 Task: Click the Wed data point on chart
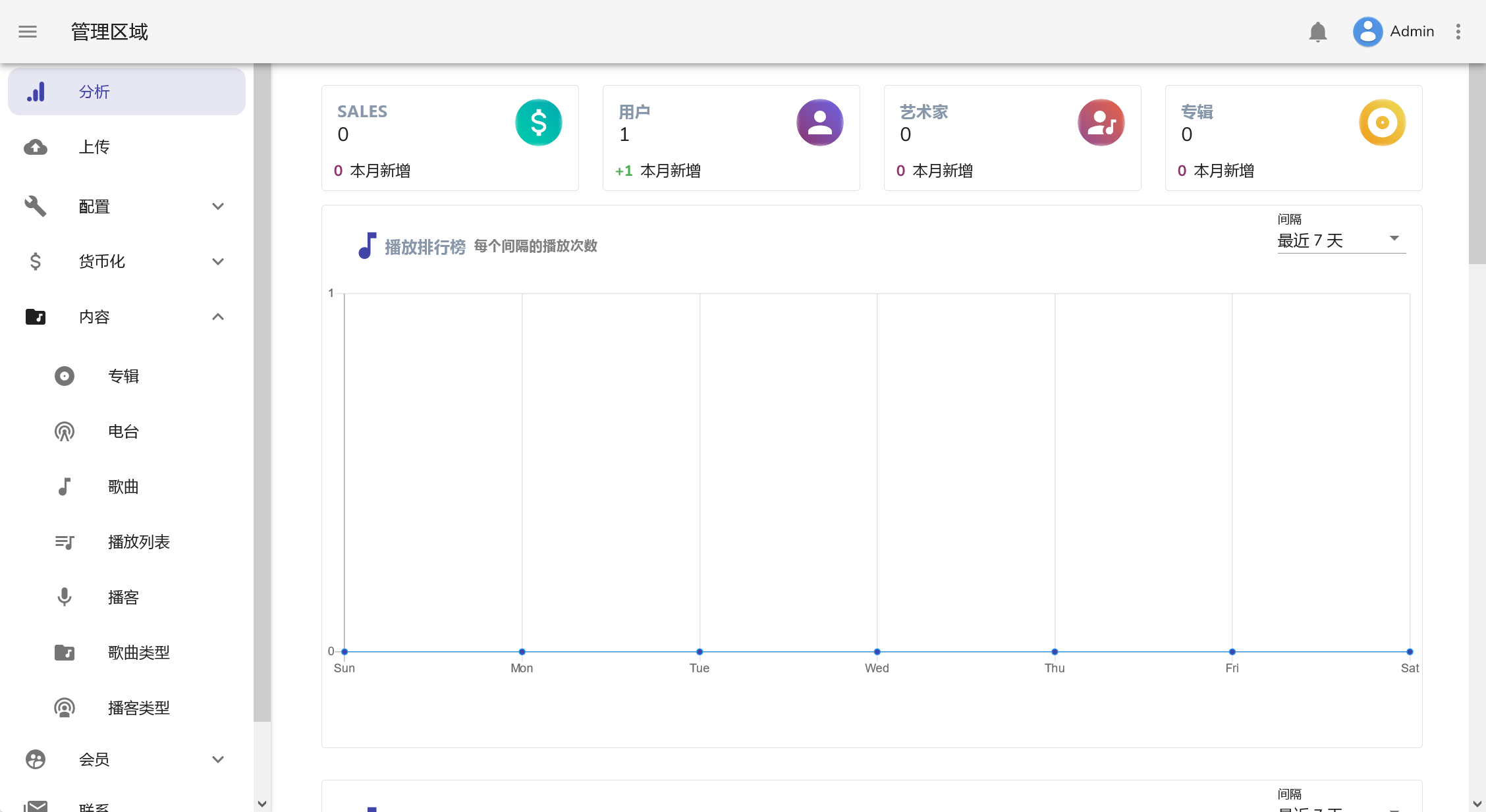click(877, 651)
